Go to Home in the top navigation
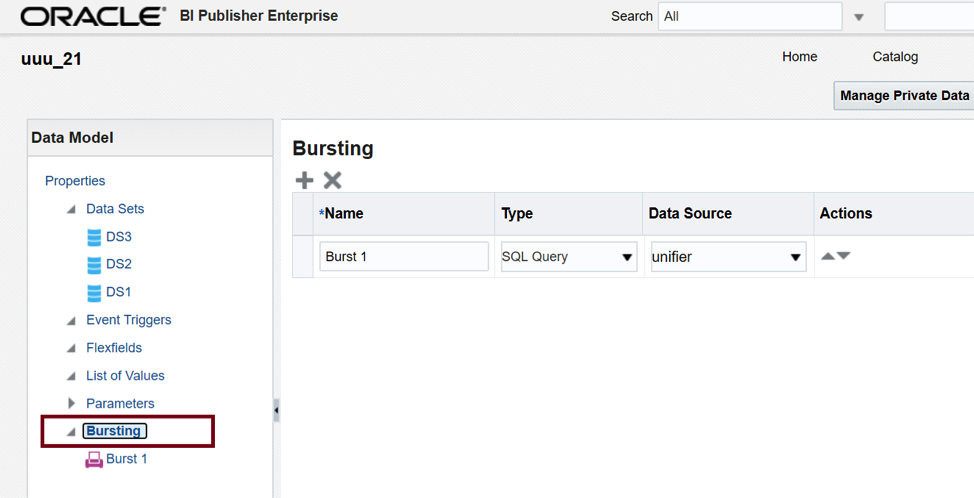This screenshot has width=974, height=498. coord(799,57)
